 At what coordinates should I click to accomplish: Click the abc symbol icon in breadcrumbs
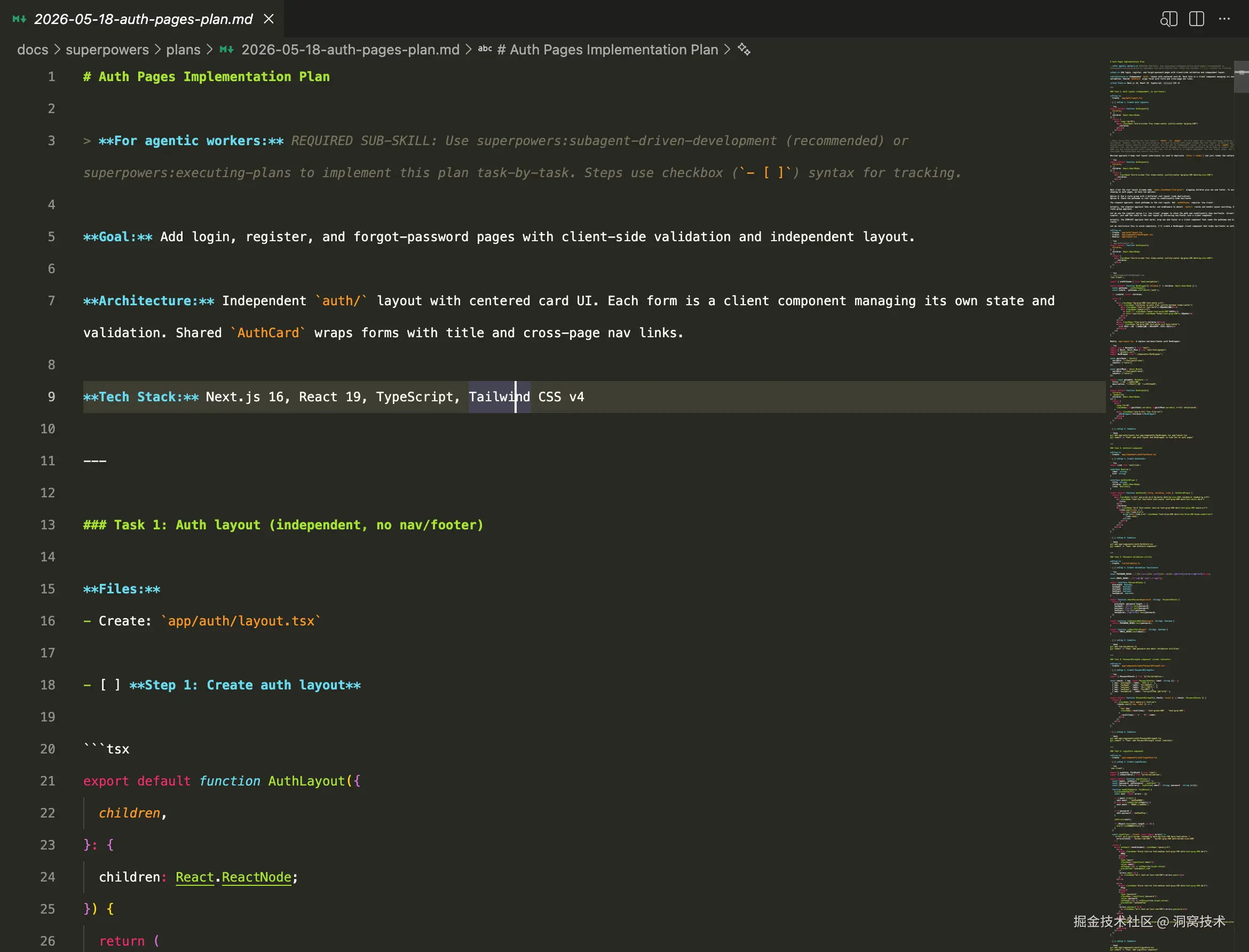pos(485,49)
